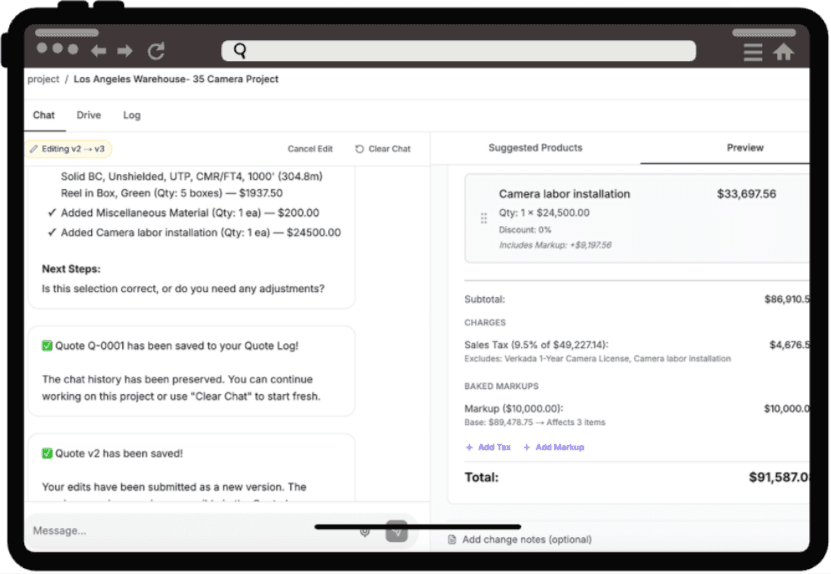Click the Add Tax link
This screenshot has height=574, width=831.
[x=488, y=447]
